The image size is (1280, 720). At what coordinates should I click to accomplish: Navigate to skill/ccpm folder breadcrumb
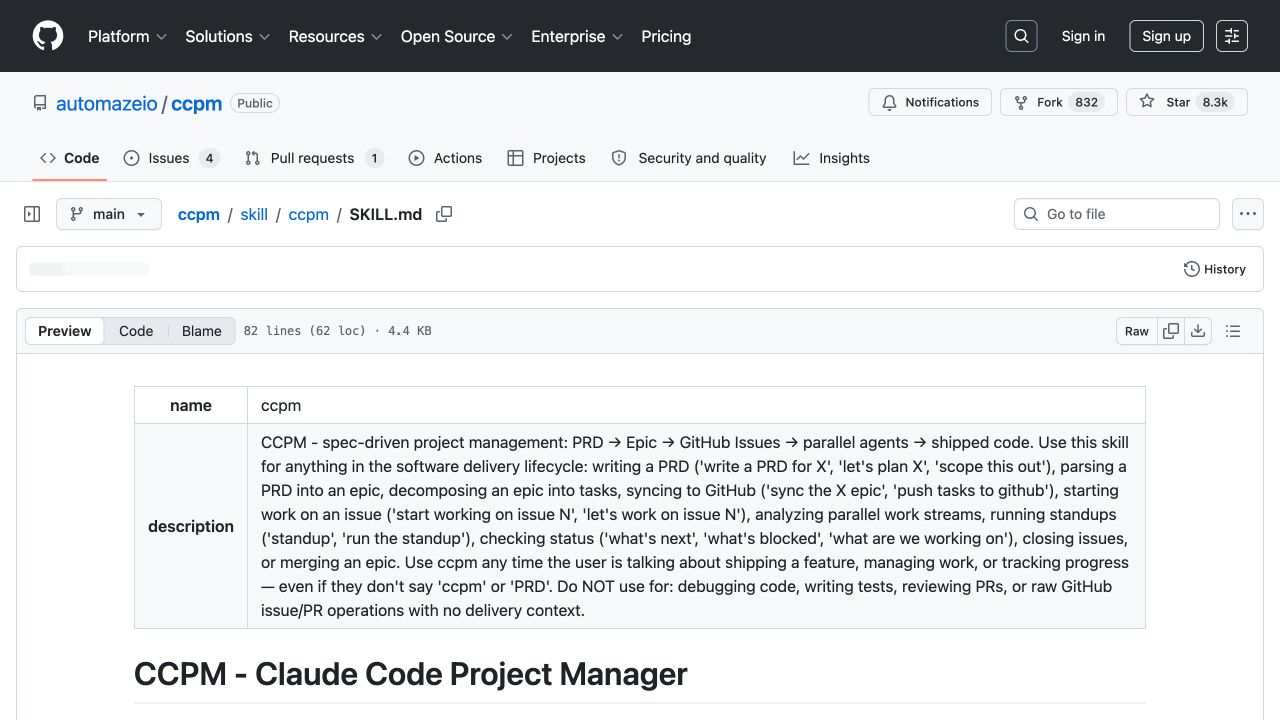tap(309, 214)
